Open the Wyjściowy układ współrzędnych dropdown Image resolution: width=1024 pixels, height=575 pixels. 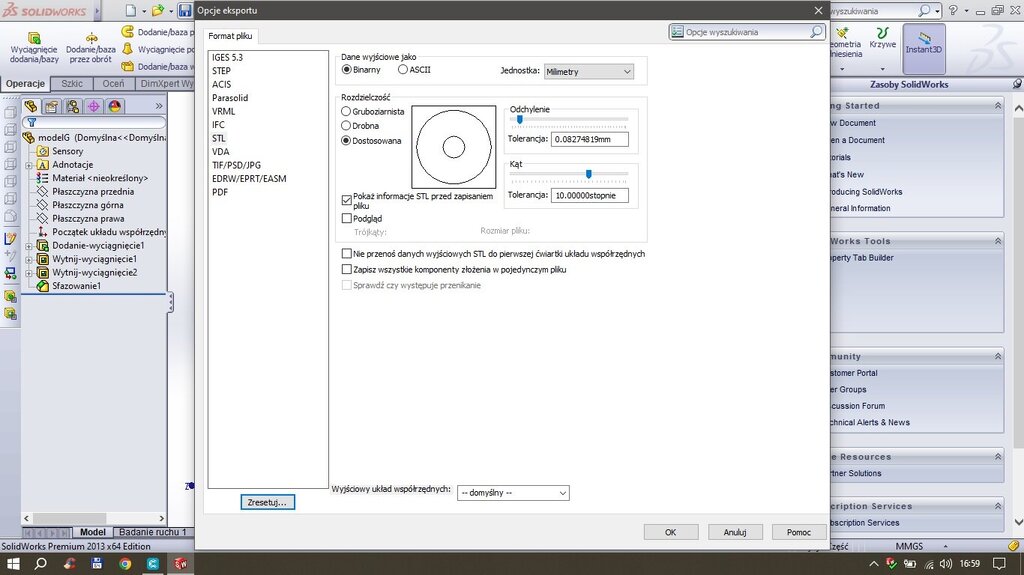pos(513,493)
